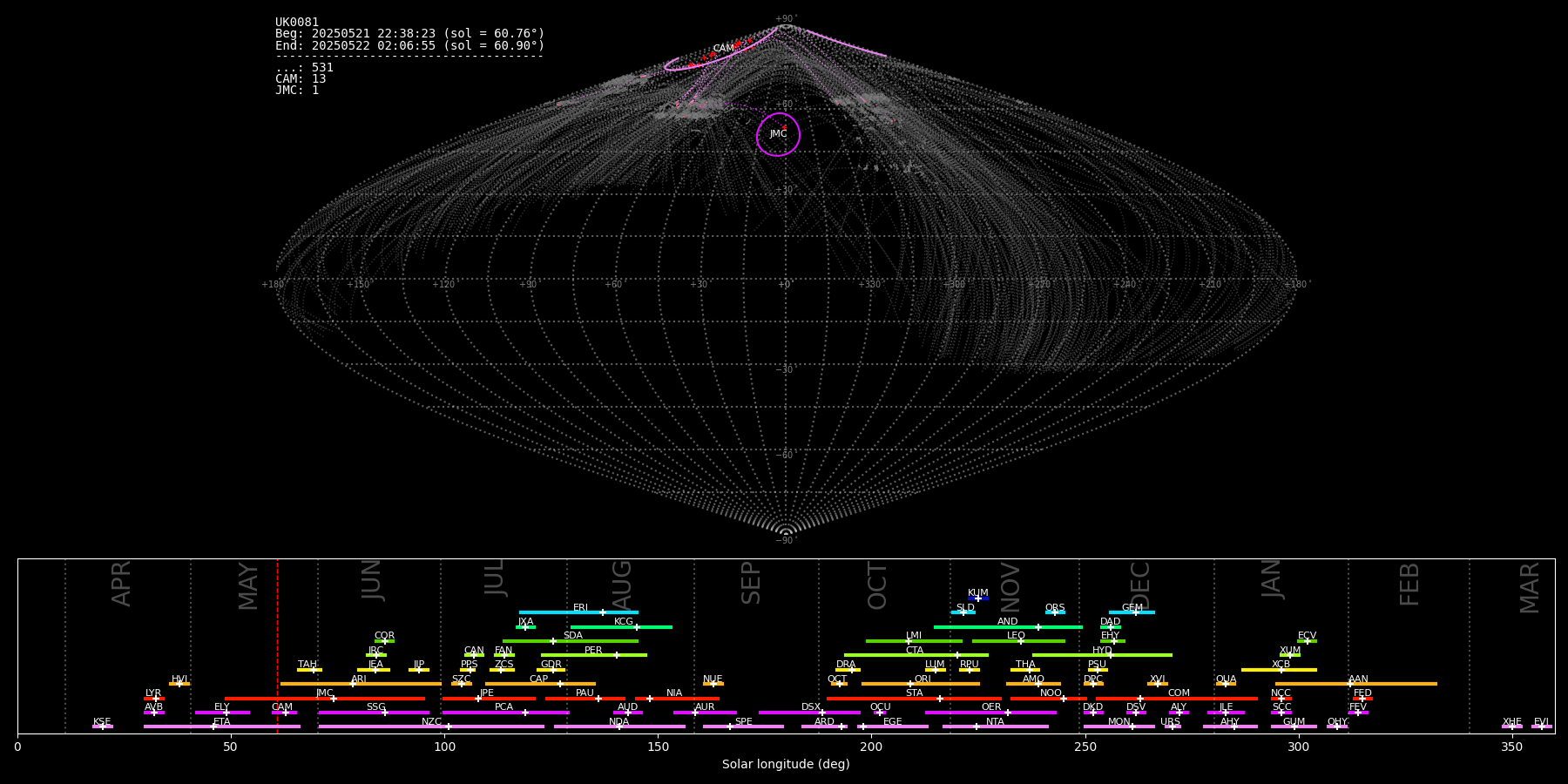Click the UK0081 station ID text
The image size is (1568, 784).
tap(297, 23)
